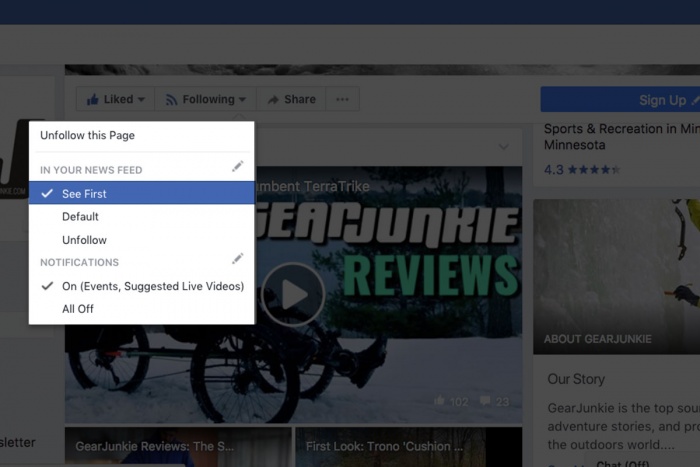Select Default news feed option
700x467 pixels.
(142, 217)
